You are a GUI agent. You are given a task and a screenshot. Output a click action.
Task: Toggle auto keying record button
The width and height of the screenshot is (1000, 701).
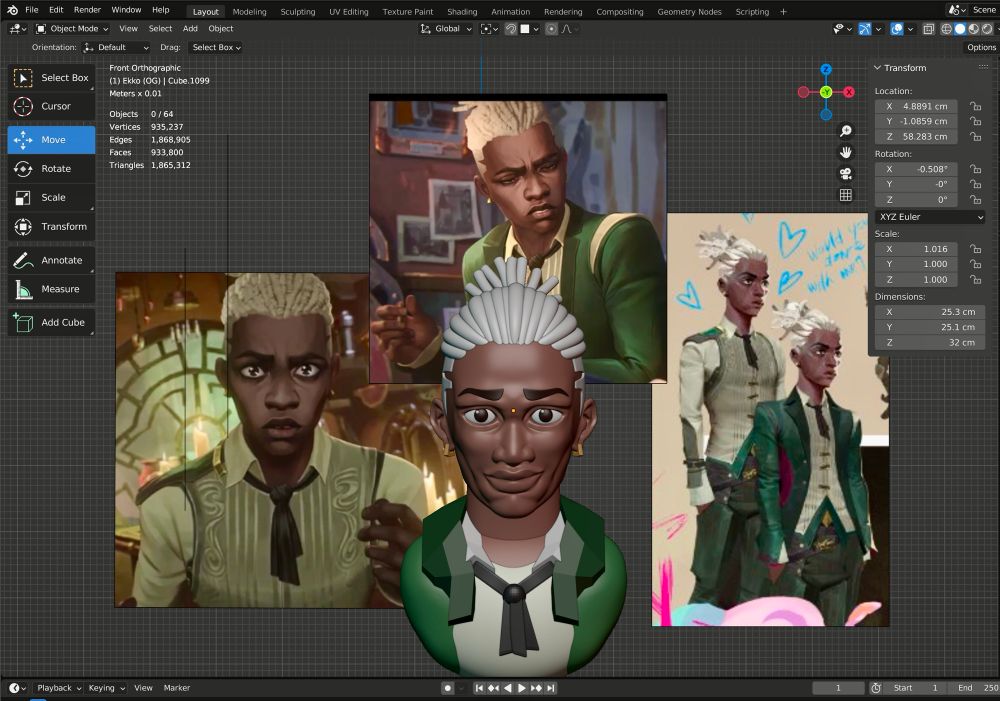(448, 688)
